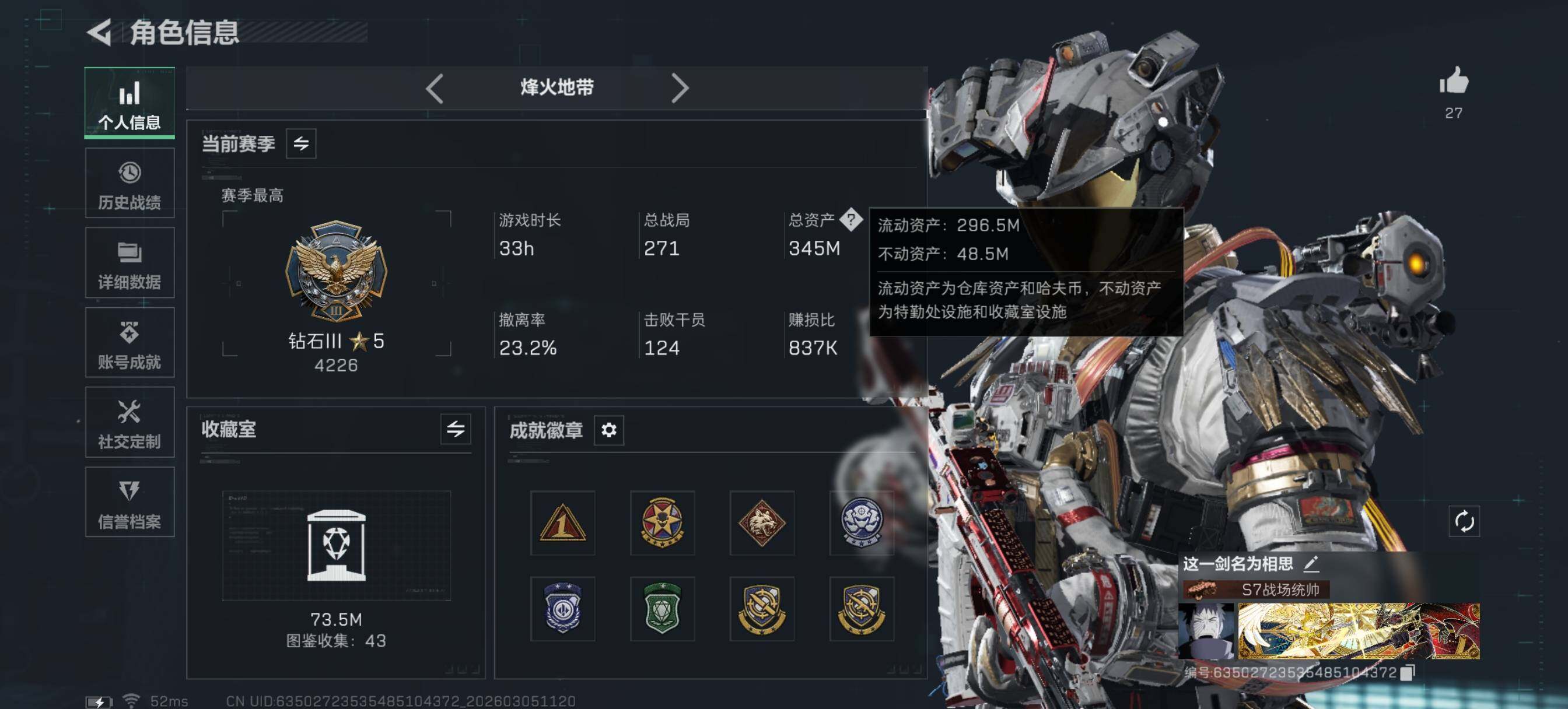Give a thumbs-up like to this profile
This screenshot has width=1568, height=709.
click(1454, 80)
